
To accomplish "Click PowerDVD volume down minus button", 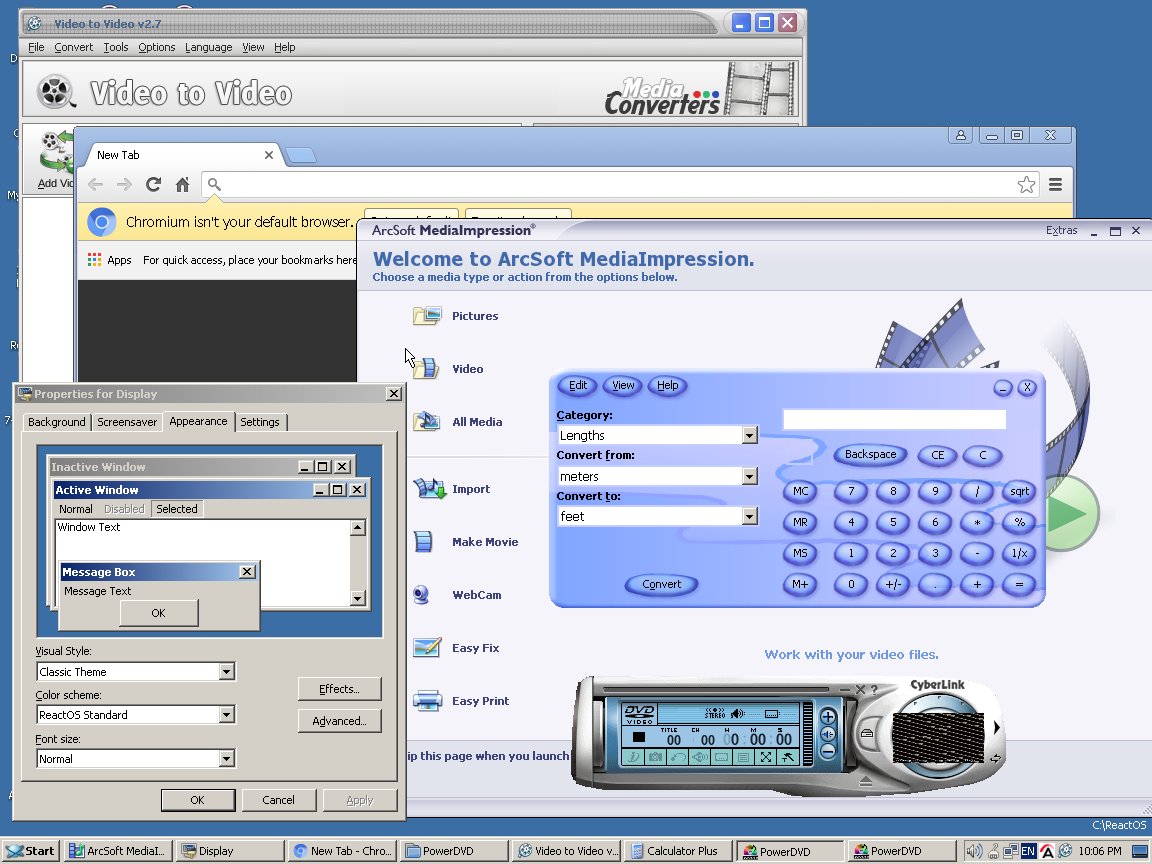I will pyautogui.click(x=827, y=750).
